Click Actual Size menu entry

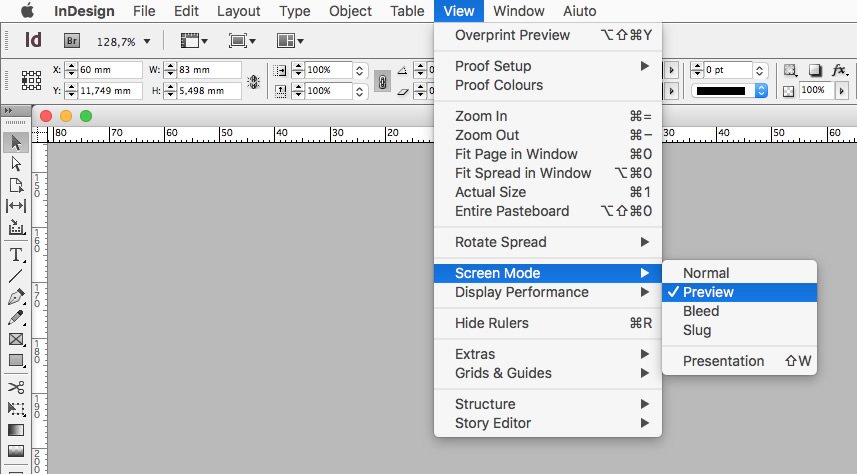click(548, 192)
